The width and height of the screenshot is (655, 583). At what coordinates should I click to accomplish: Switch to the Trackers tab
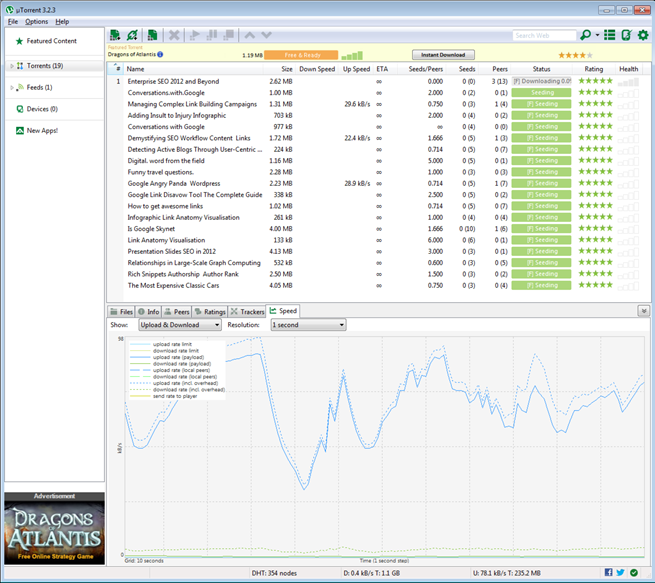(247, 312)
